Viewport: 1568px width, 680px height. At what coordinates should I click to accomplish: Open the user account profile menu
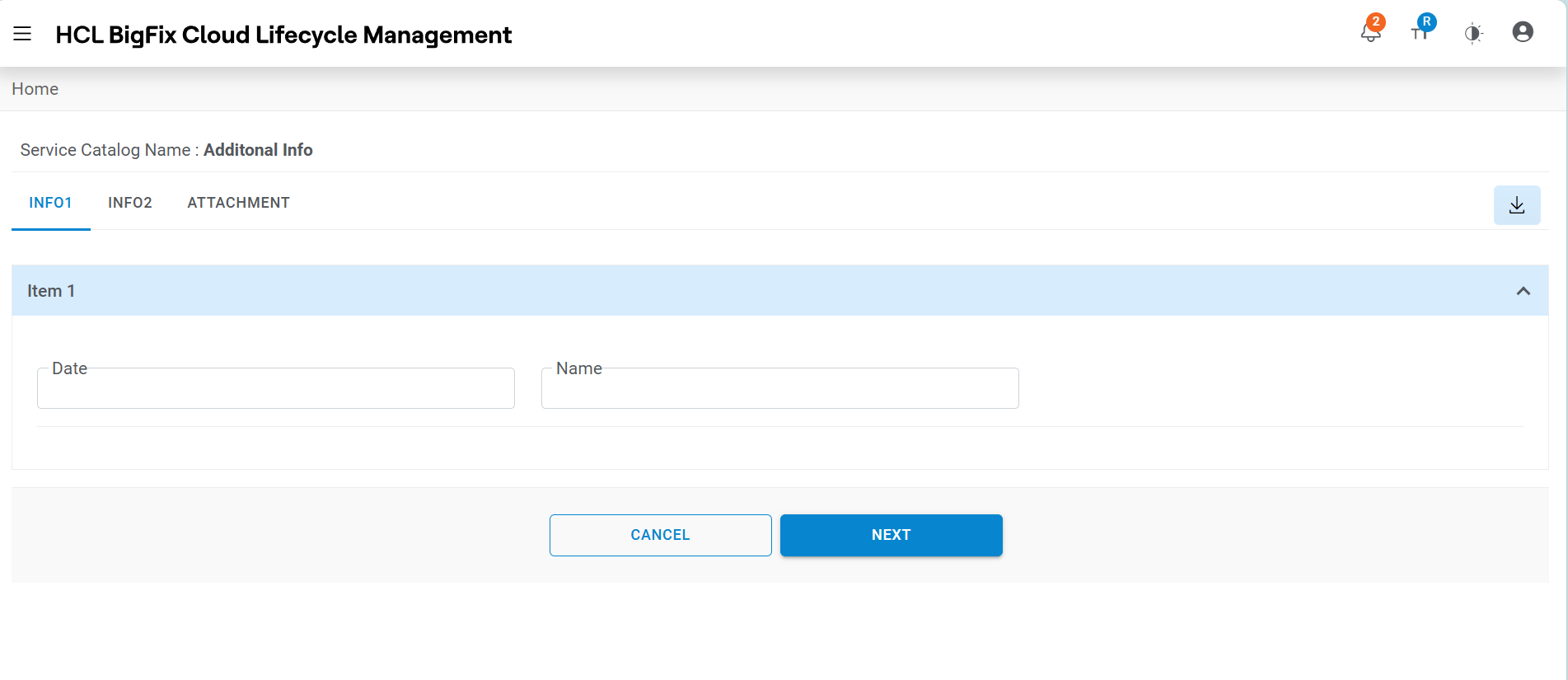tap(1523, 32)
